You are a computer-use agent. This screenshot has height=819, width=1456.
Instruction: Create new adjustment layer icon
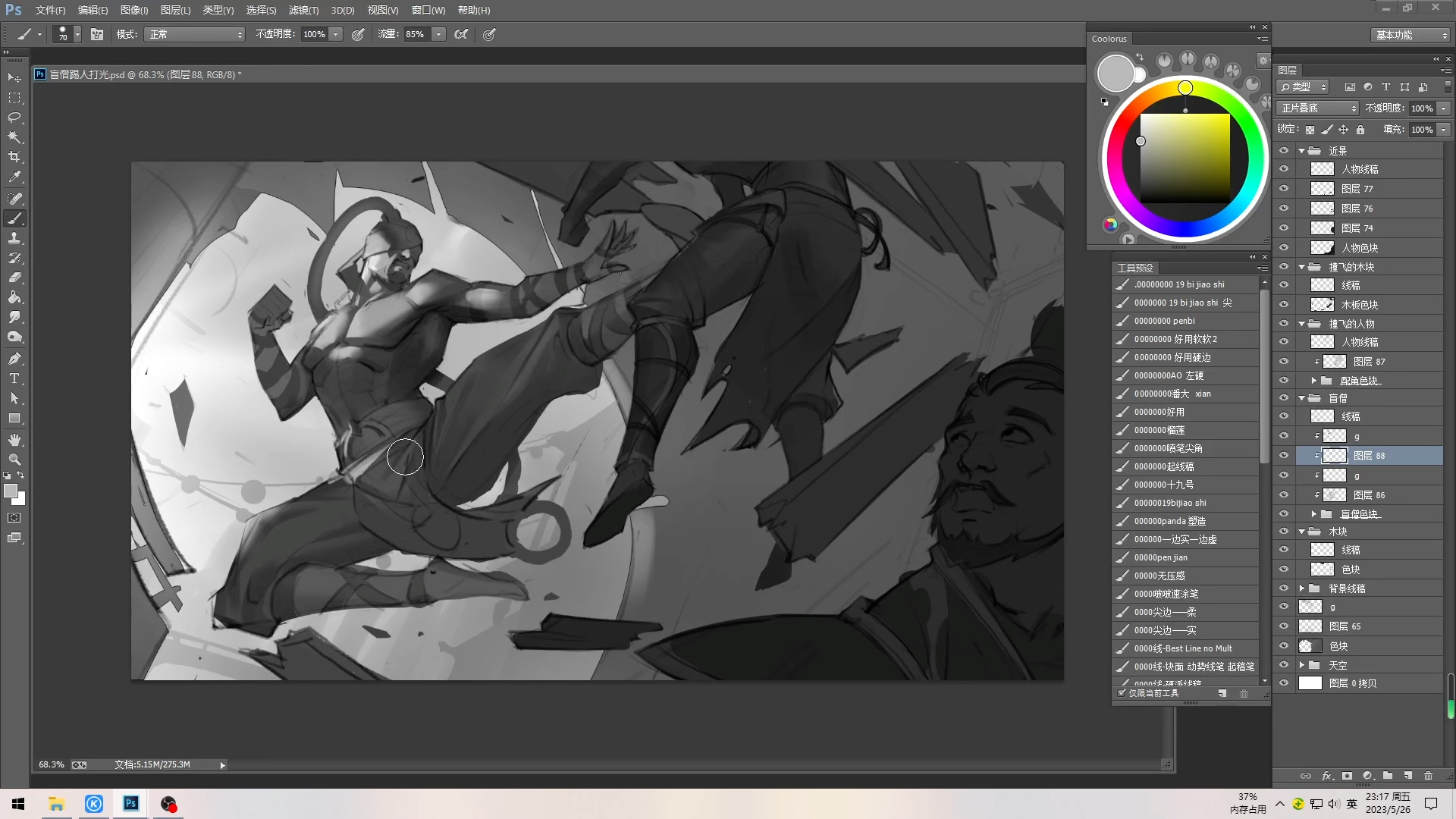click(1367, 776)
